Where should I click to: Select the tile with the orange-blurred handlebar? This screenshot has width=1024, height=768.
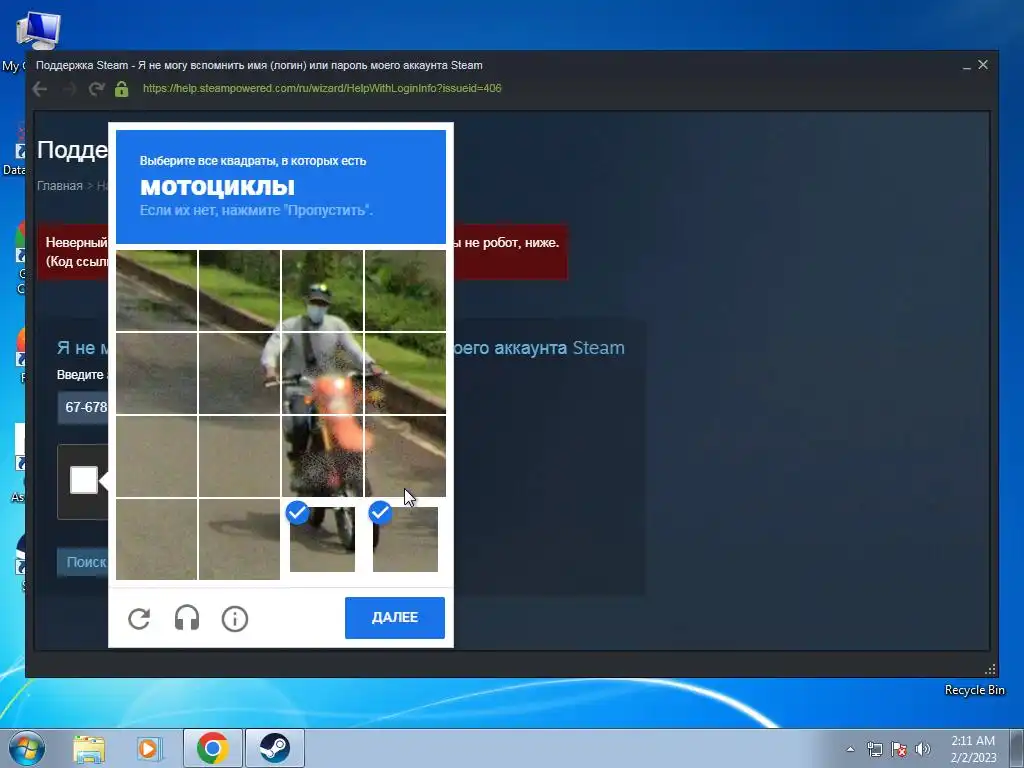[x=322, y=374]
